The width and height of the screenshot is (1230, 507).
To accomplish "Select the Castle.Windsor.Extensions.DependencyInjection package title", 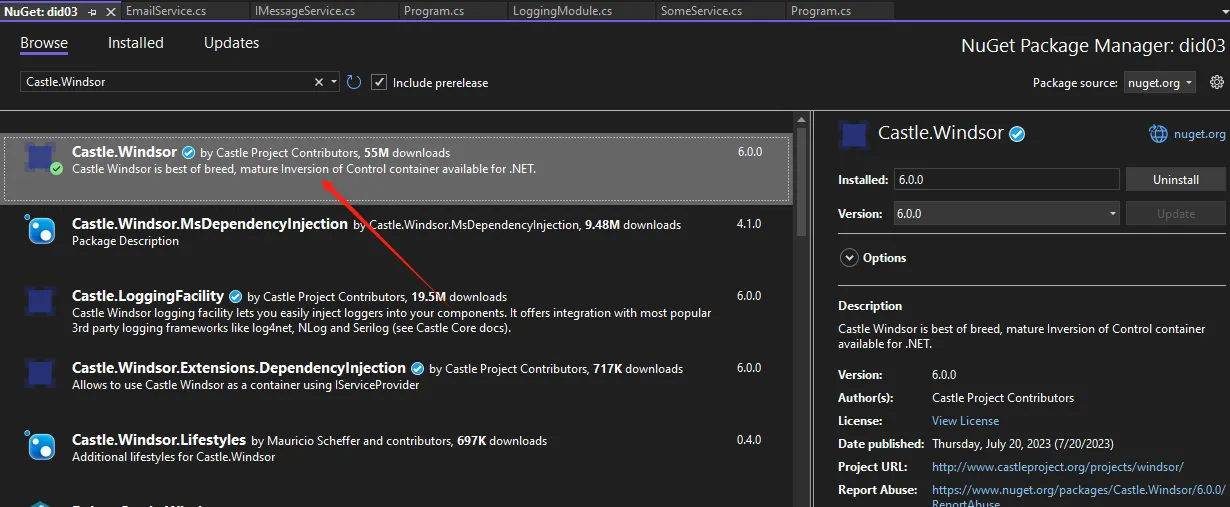I will (x=239, y=368).
